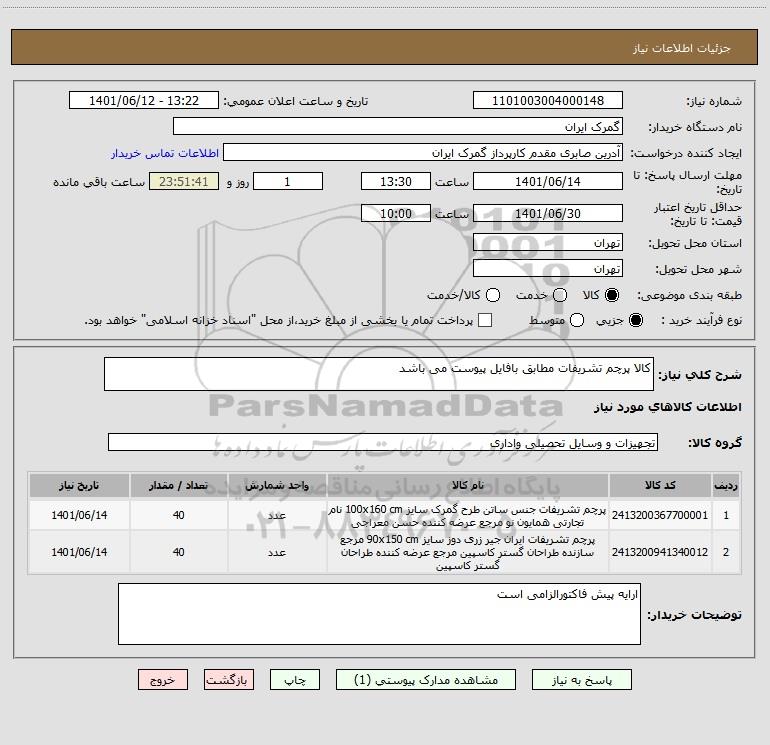
Task: Click the delivery city field تهران
Action: pyautogui.click(x=548, y=269)
